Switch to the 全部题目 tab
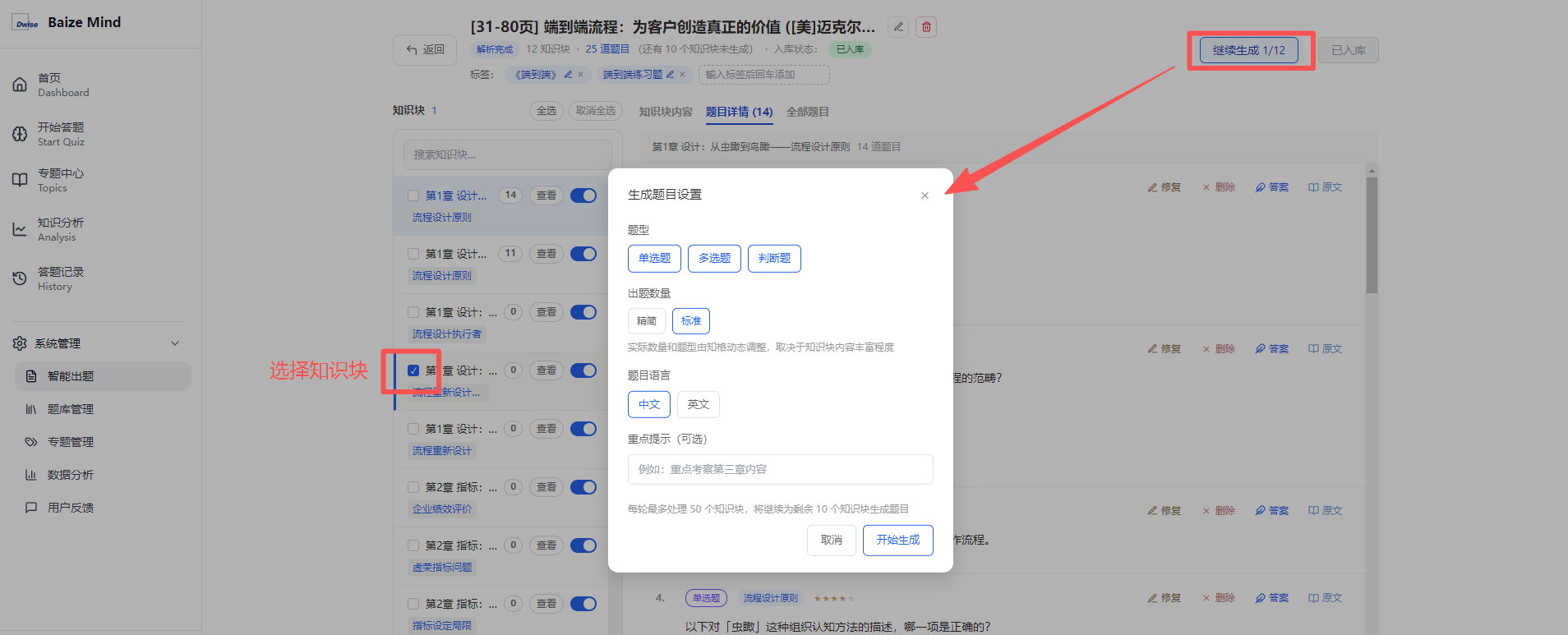 click(x=808, y=112)
